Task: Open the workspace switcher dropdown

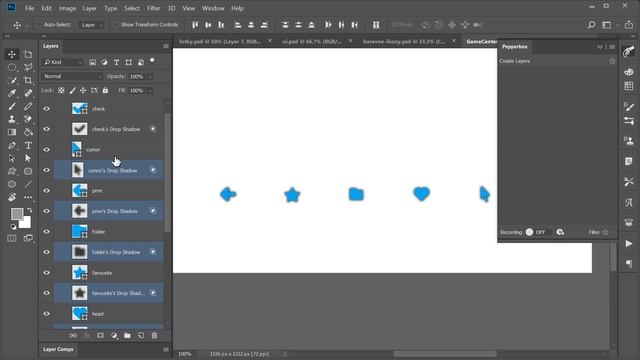Action: pos(609,25)
